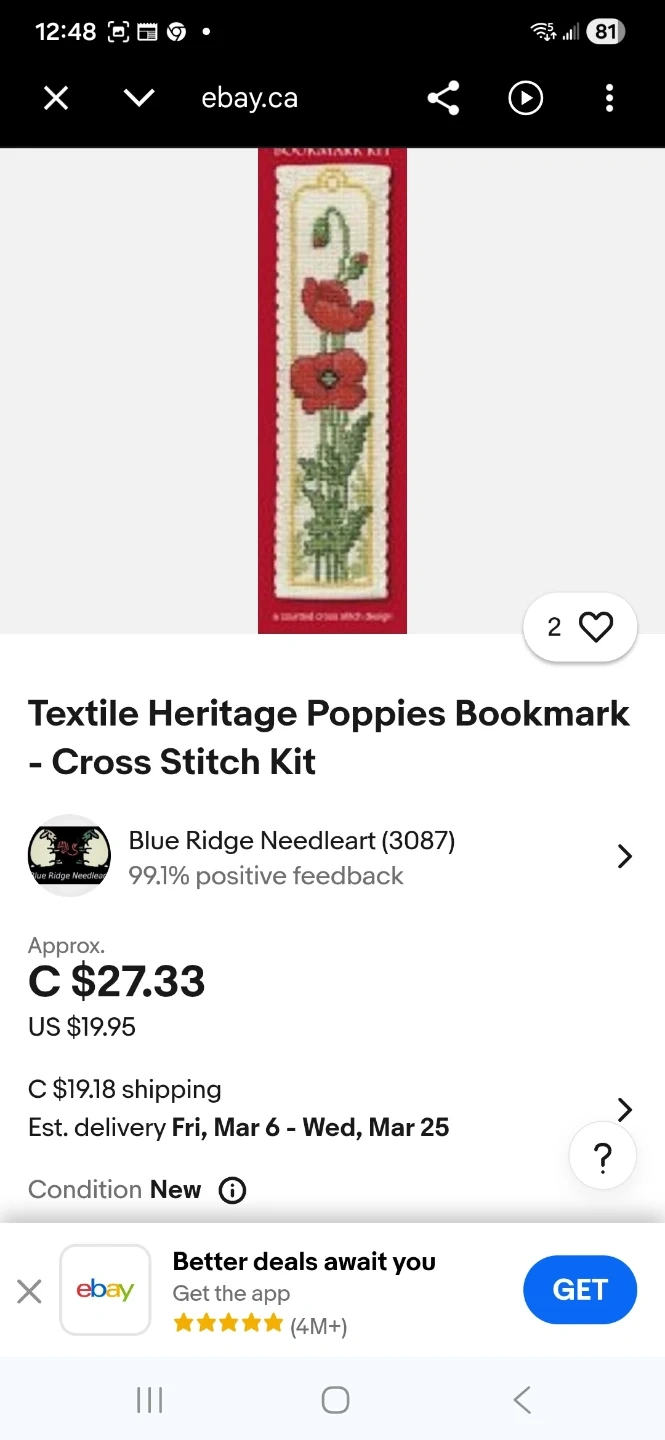This screenshot has height=1440, width=665.
Task: Show condition info via the info icon
Action: click(232, 1190)
